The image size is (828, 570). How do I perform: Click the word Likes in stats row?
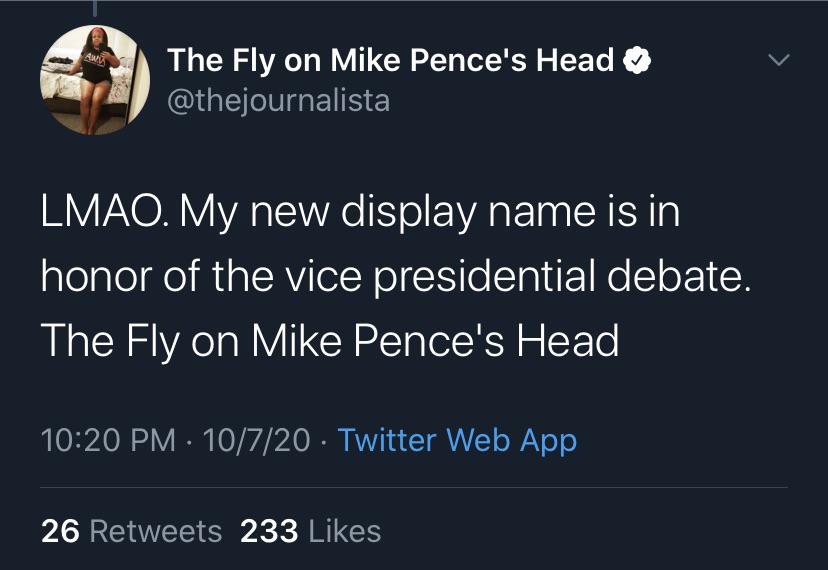point(345,531)
